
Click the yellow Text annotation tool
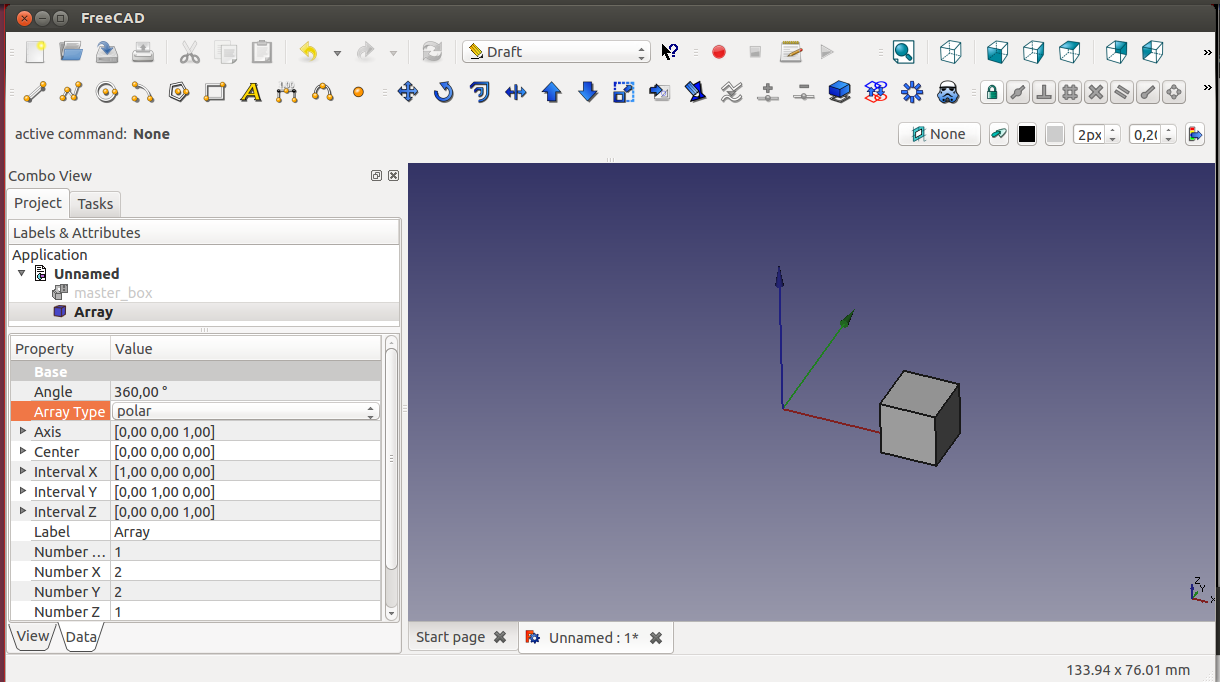click(251, 93)
